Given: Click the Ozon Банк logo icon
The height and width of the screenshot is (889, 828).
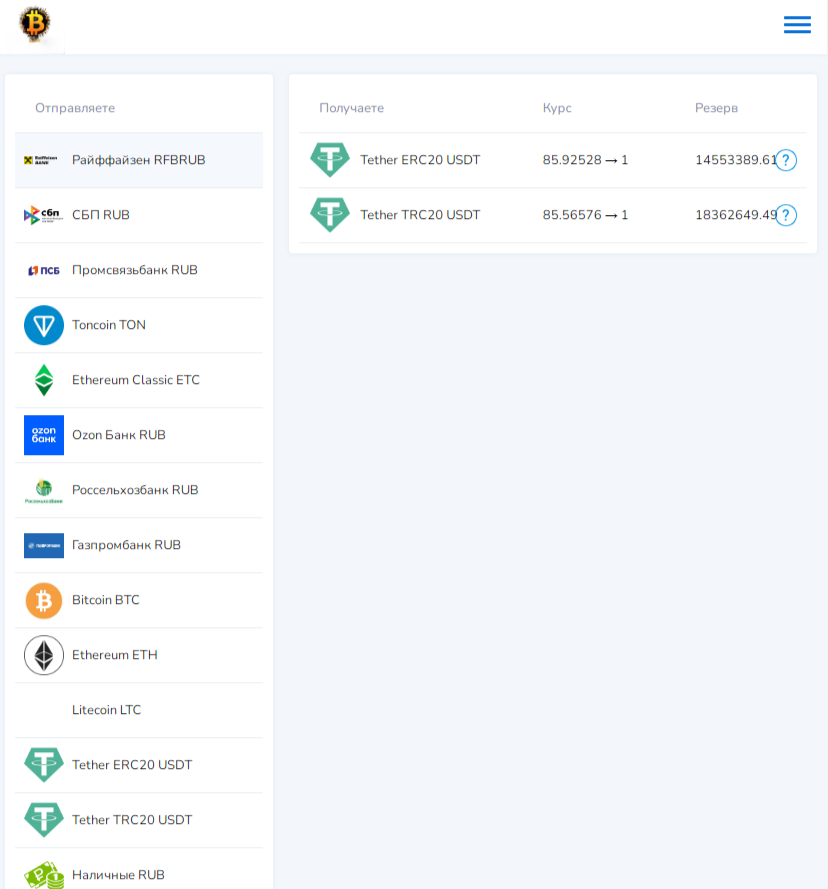Looking at the screenshot, I should click(x=44, y=435).
